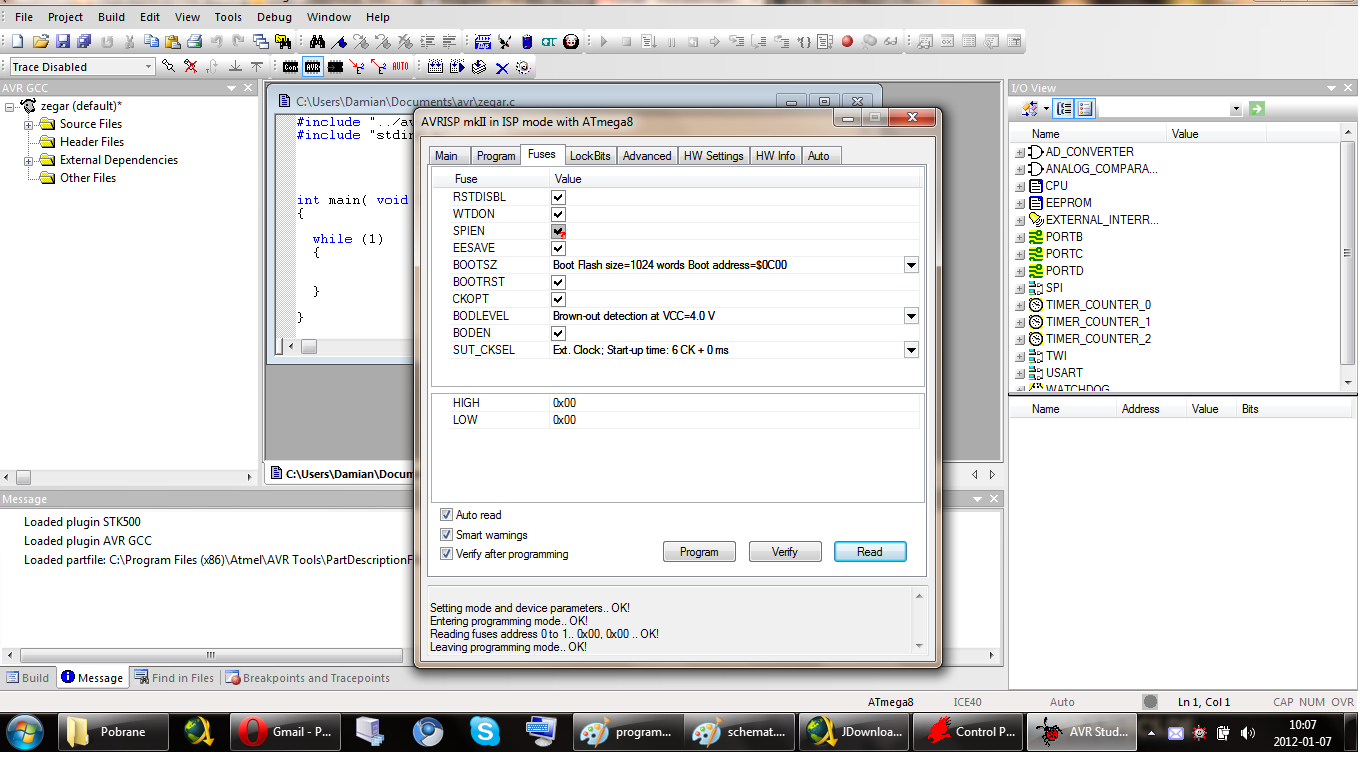Screen dimensions: 1360x768
Task: Uncheck the Smart warnings option
Action: tap(447, 535)
